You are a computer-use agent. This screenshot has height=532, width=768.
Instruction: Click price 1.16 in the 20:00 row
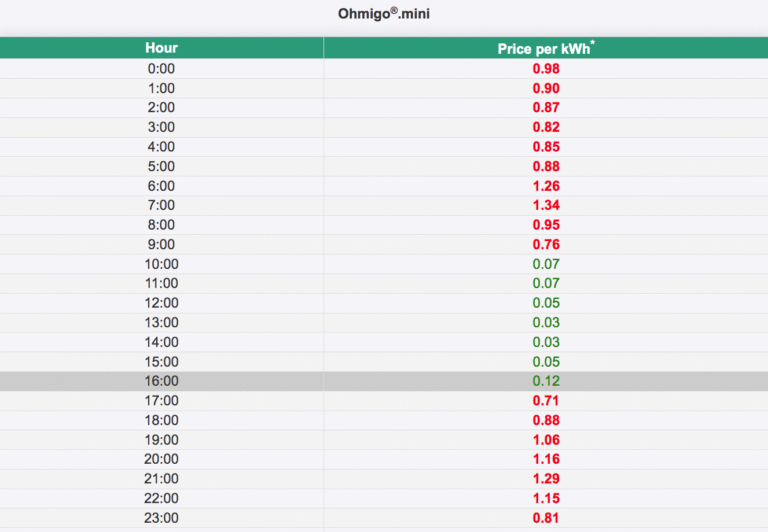click(x=546, y=459)
